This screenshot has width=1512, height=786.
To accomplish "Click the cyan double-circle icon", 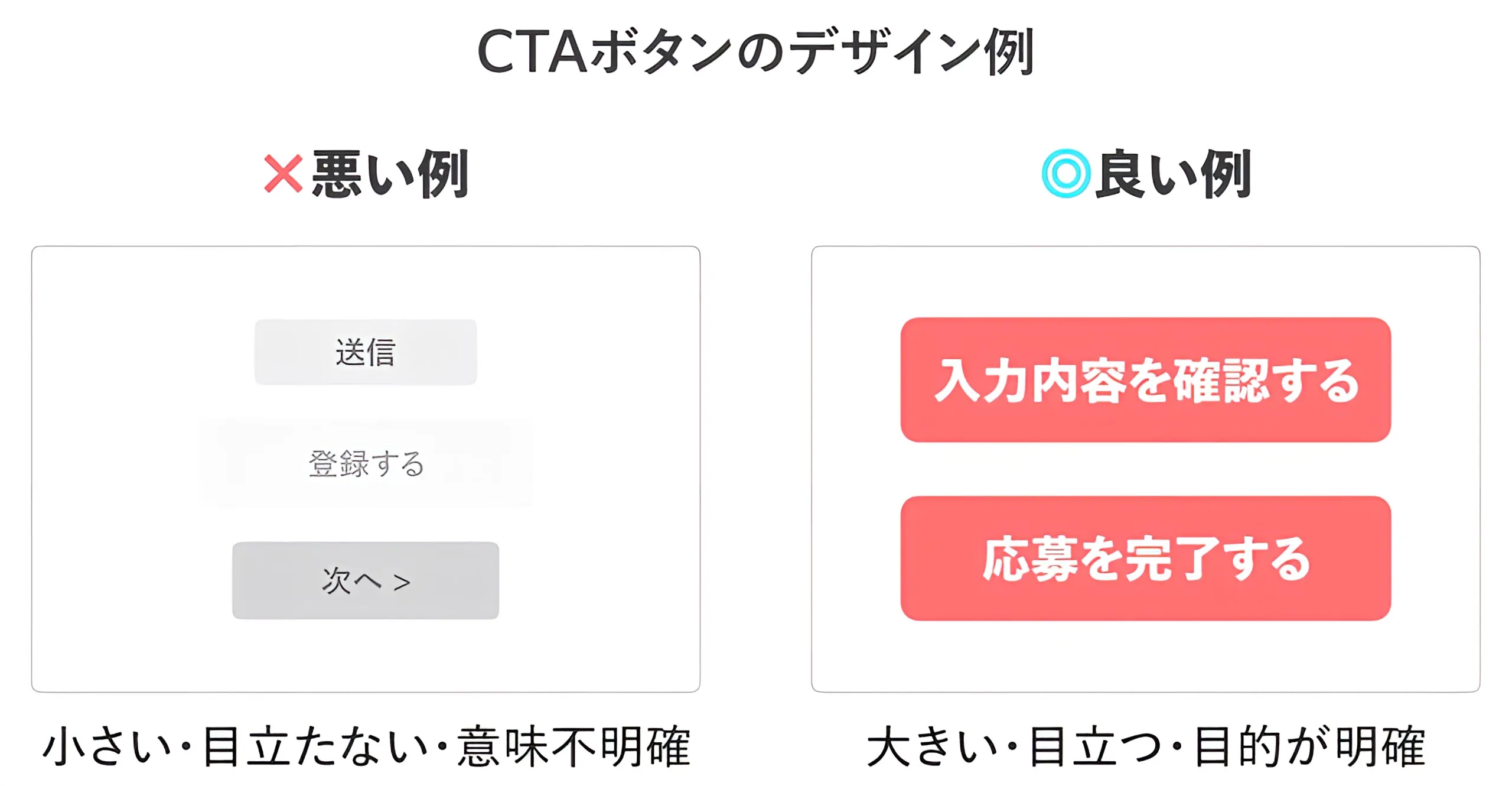I will pos(1065,174).
